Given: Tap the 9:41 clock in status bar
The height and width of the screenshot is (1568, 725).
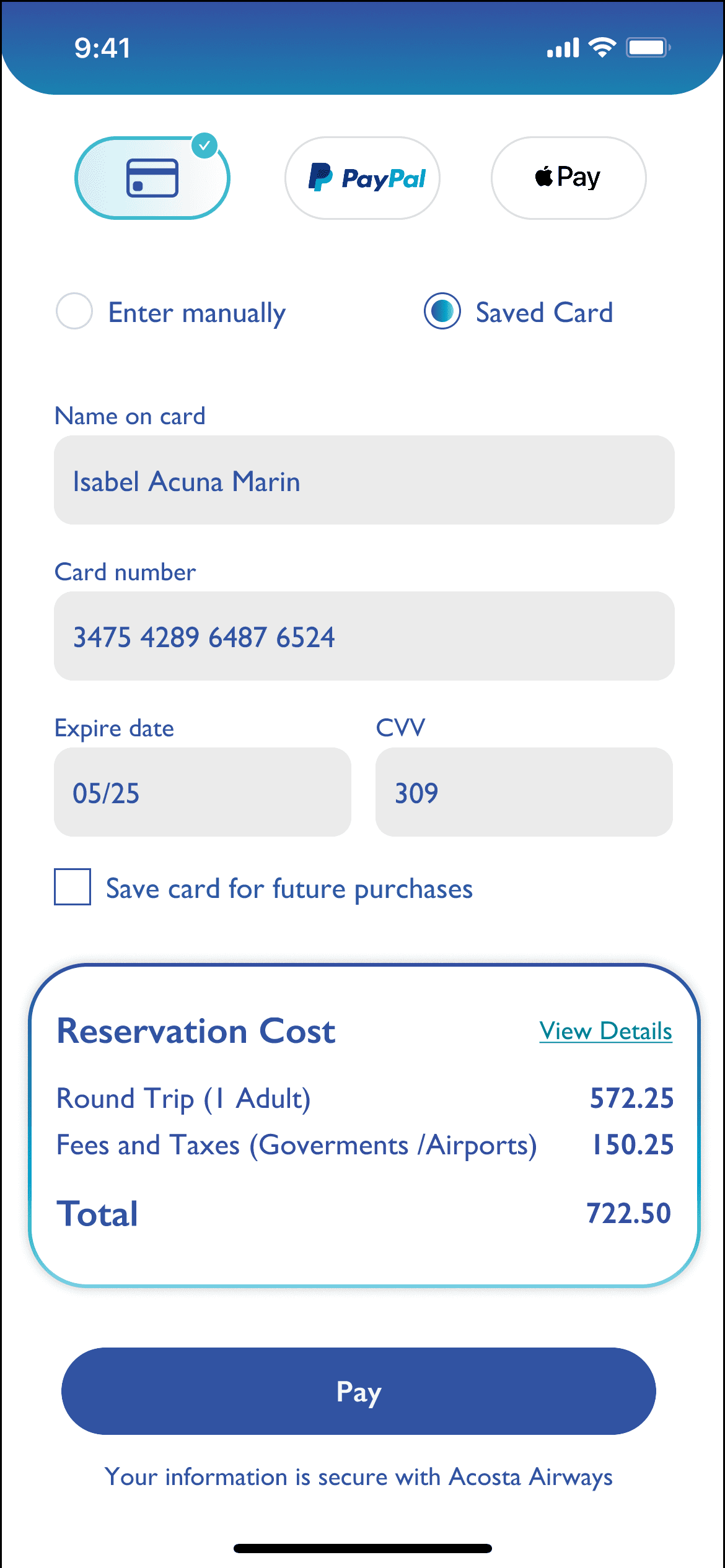Looking at the screenshot, I should [103, 48].
